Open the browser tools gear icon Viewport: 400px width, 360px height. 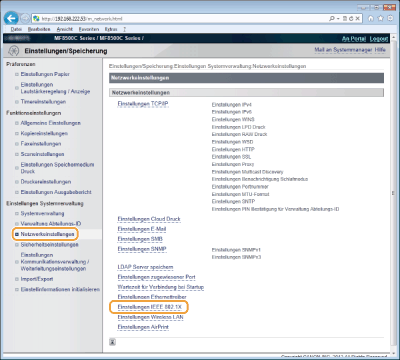390,18
